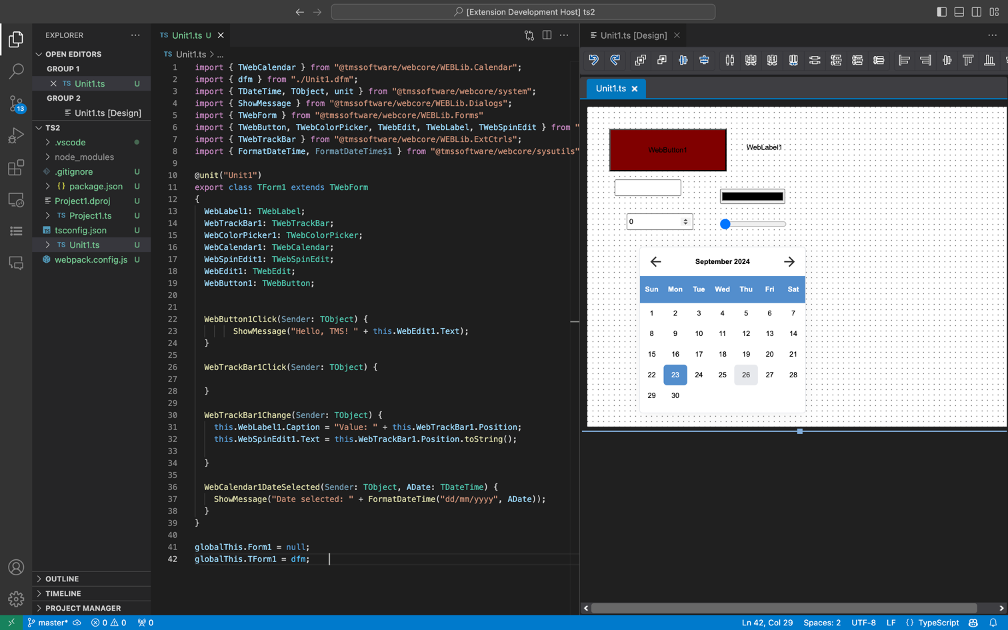
Task: Click the WebSpinEdit up/down stepper
Action: pos(685,221)
